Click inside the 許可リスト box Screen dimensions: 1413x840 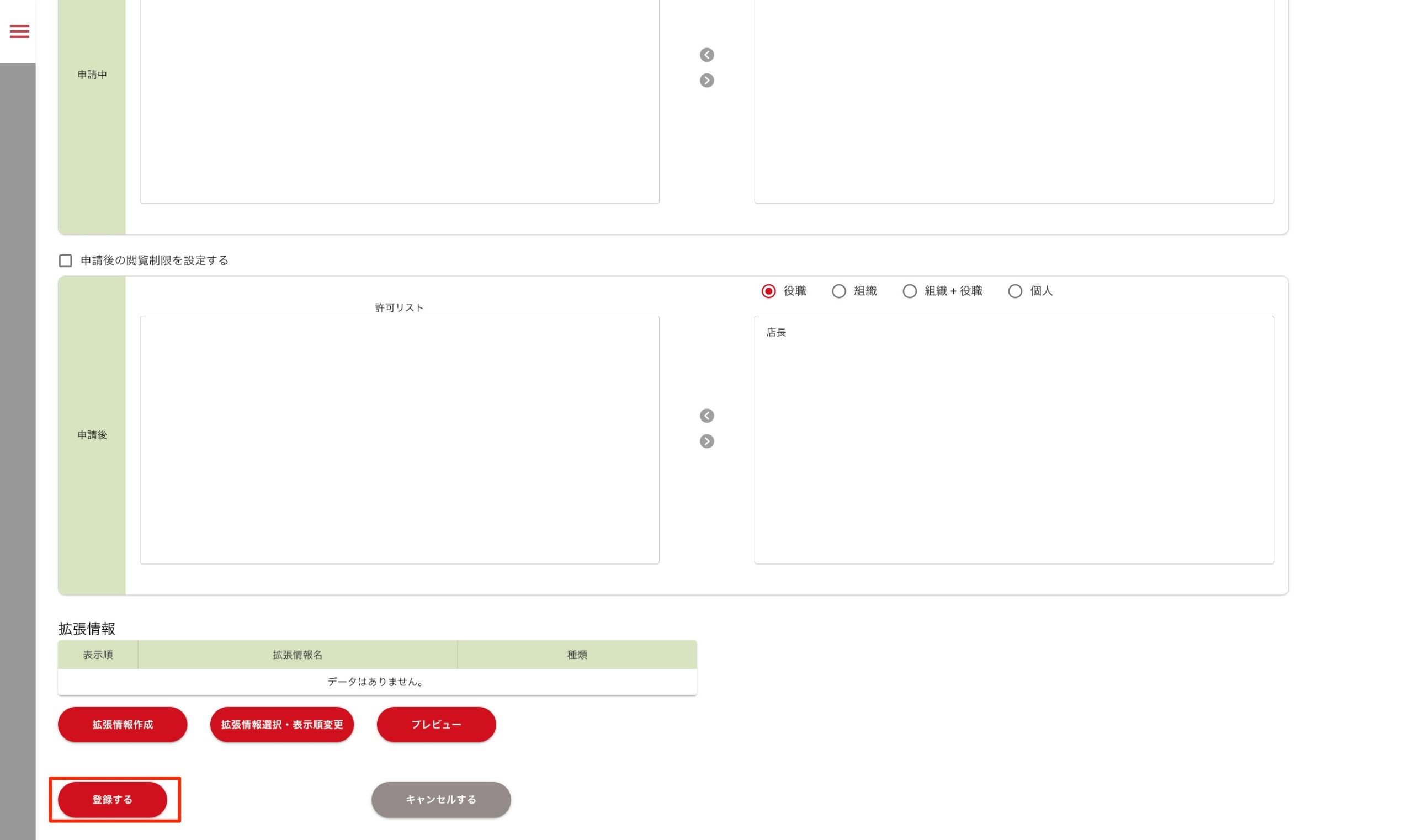tap(399, 440)
